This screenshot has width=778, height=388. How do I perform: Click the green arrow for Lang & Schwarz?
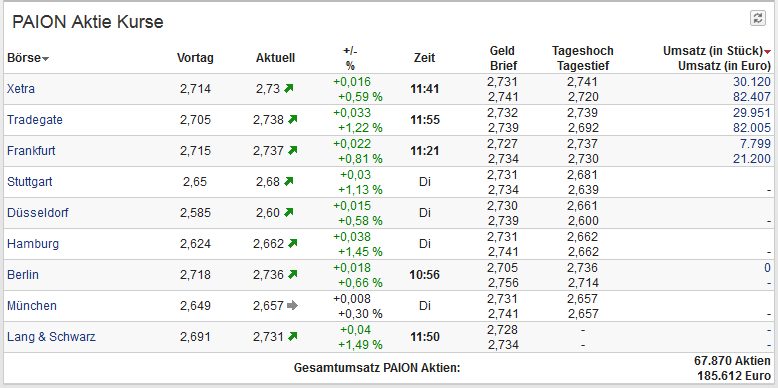pos(293,336)
